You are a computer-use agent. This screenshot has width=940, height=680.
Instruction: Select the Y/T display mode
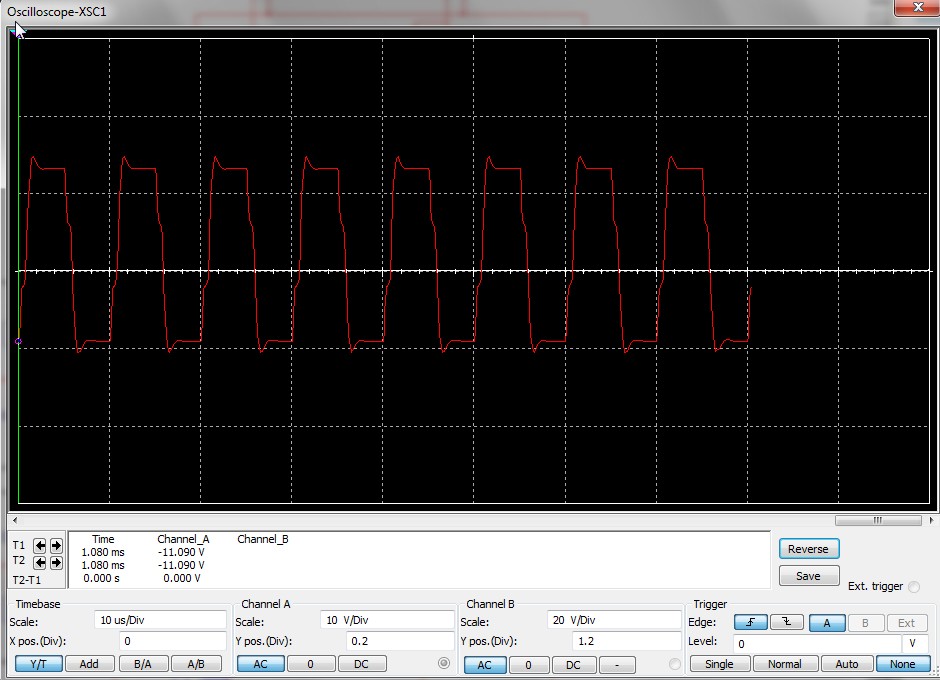point(38,664)
